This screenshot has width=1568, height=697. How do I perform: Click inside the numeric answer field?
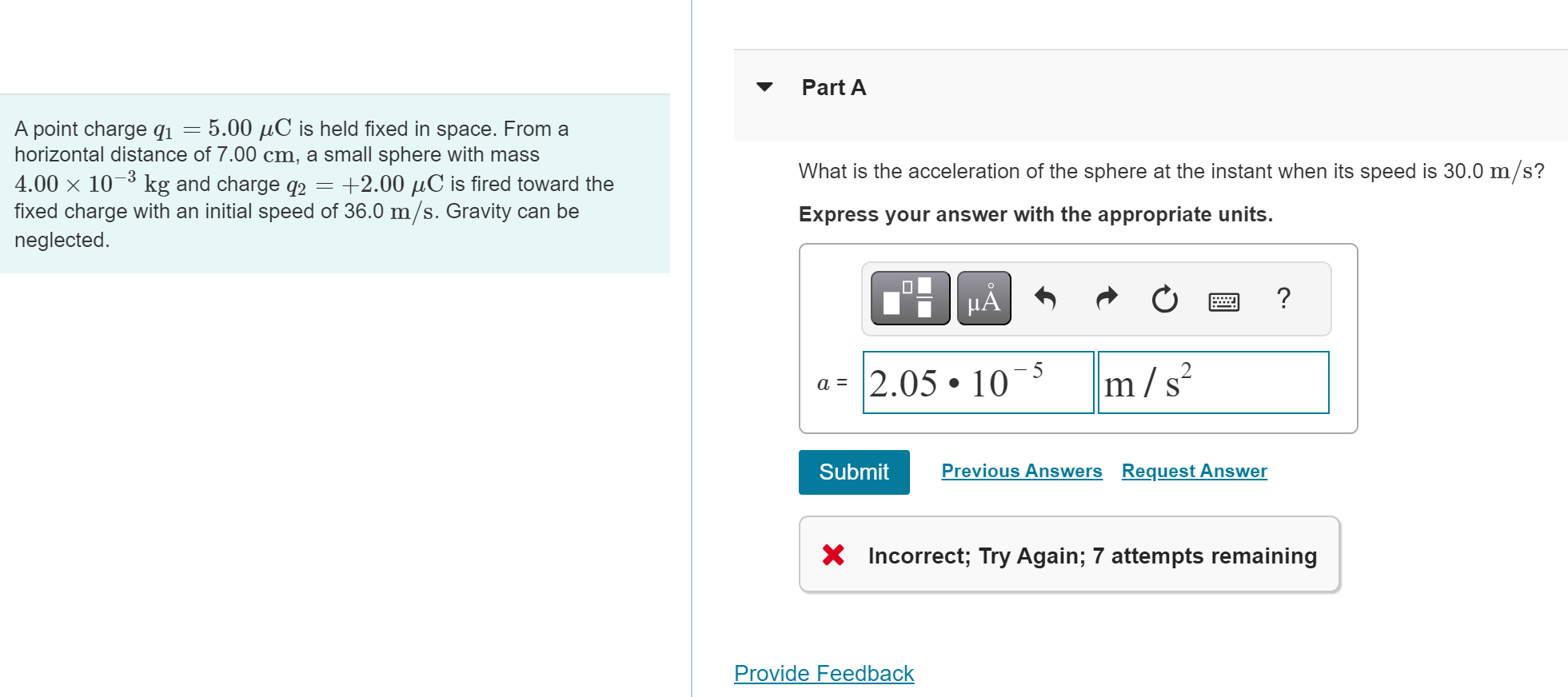(977, 383)
